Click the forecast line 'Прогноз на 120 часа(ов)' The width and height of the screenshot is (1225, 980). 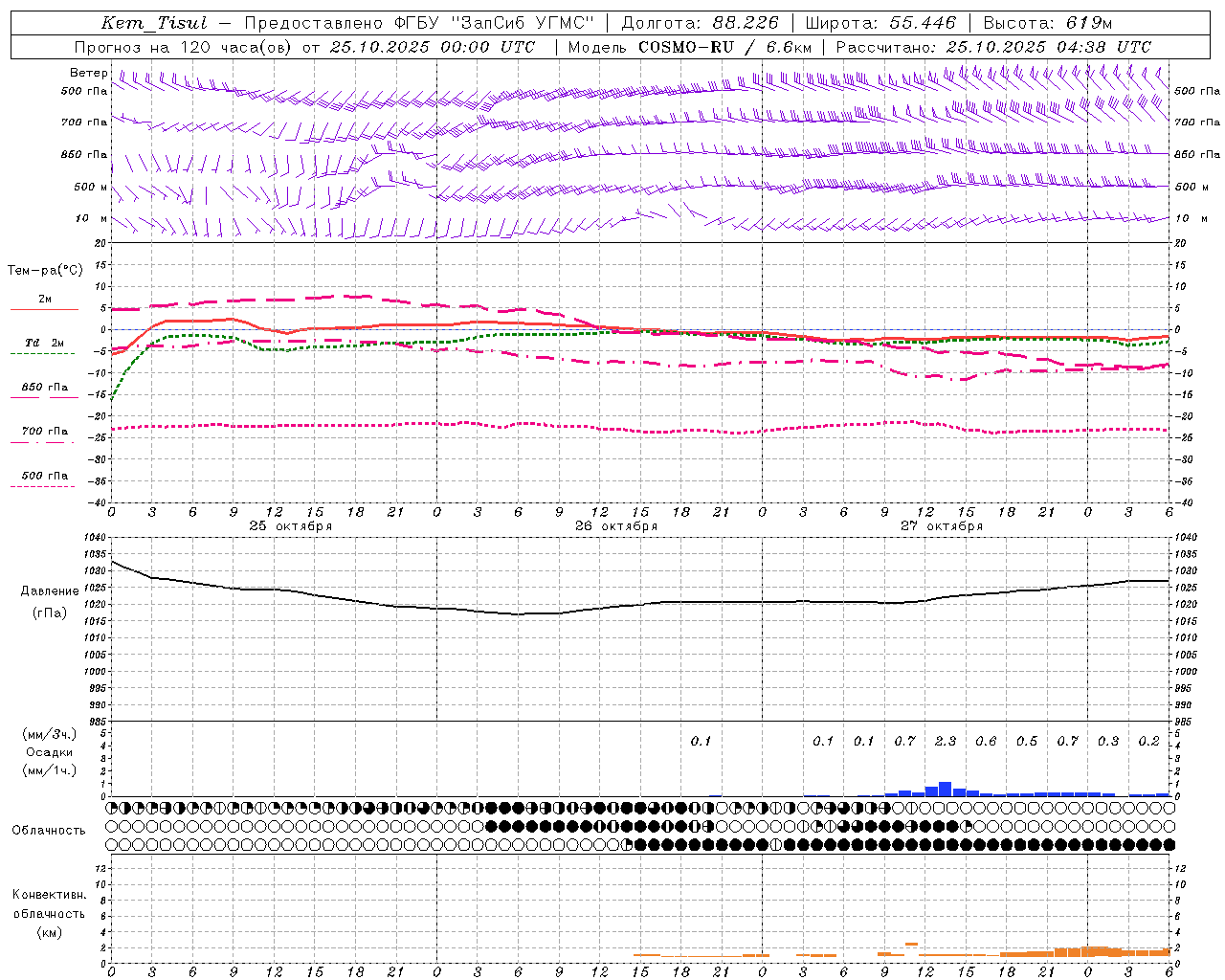pos(184,47)
